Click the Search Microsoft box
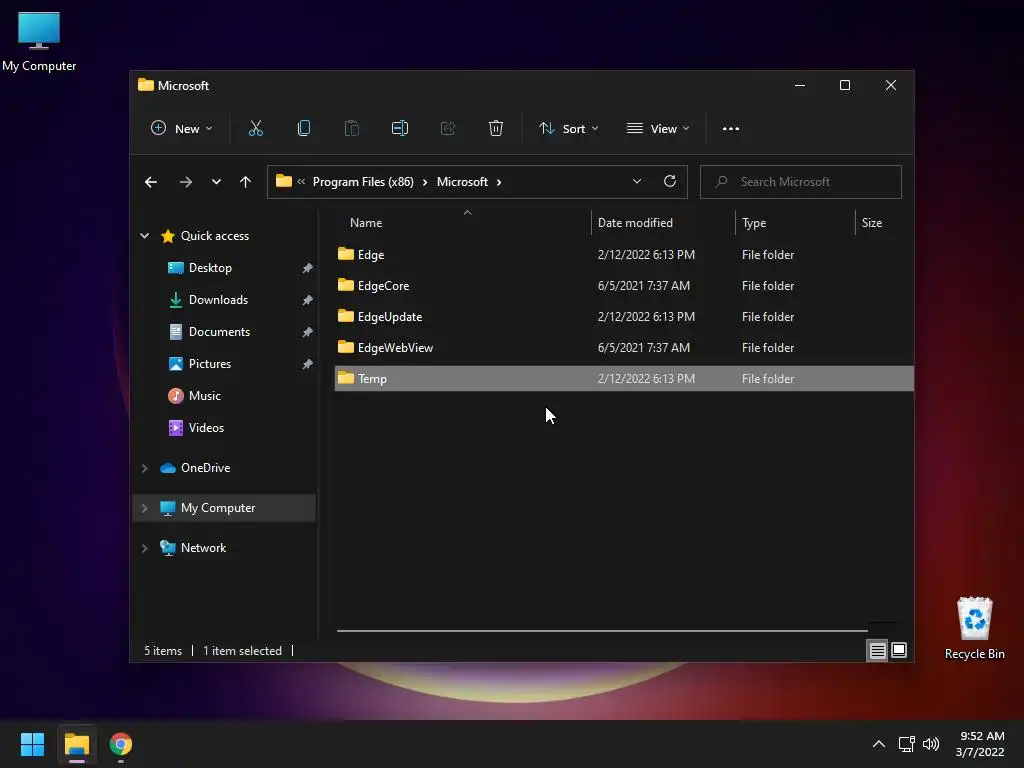The width and height of the screenshot is (1024, 768). [801, 182]
